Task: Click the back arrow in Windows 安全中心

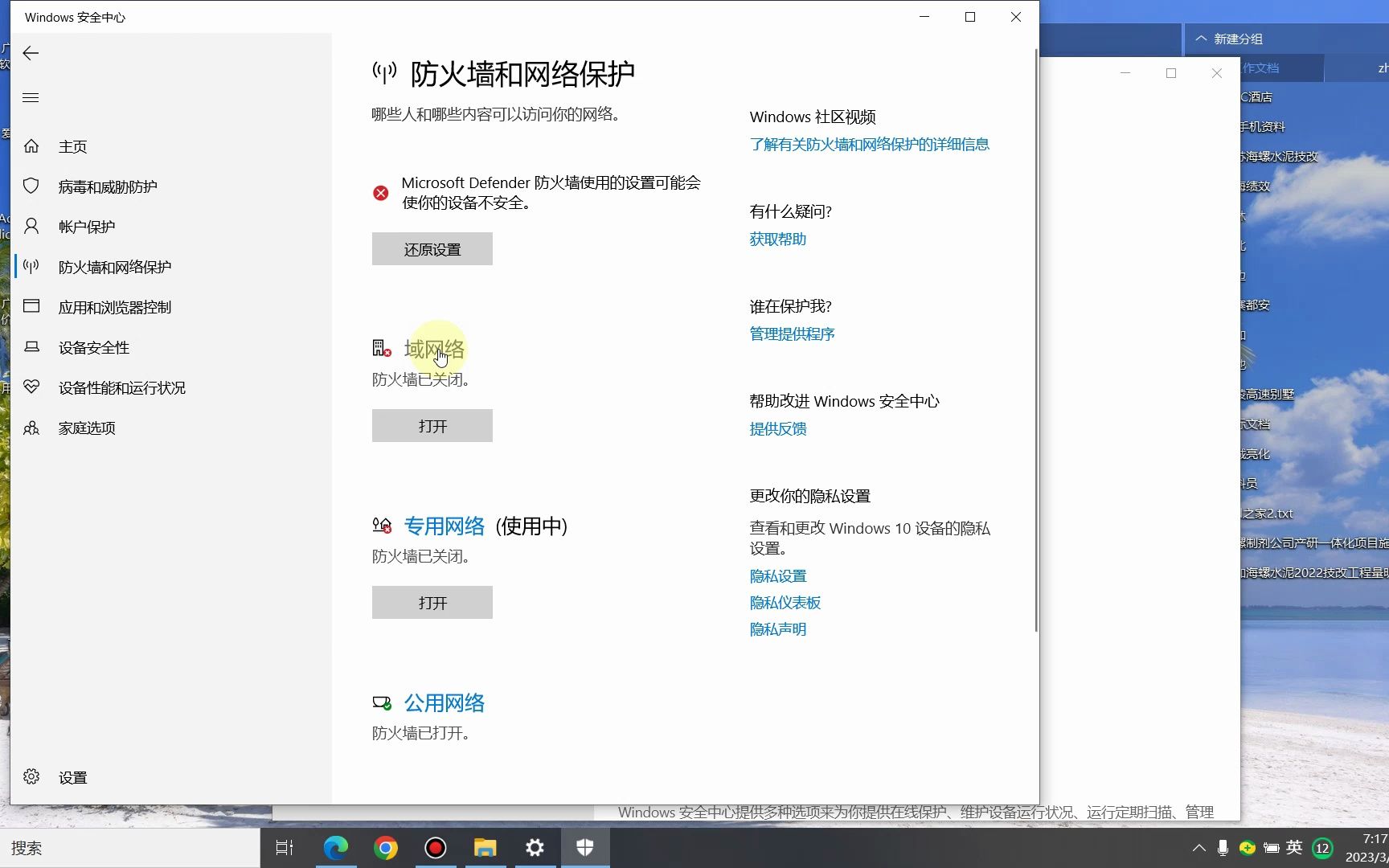Action: pyautogui.click(x=31, y=53)
